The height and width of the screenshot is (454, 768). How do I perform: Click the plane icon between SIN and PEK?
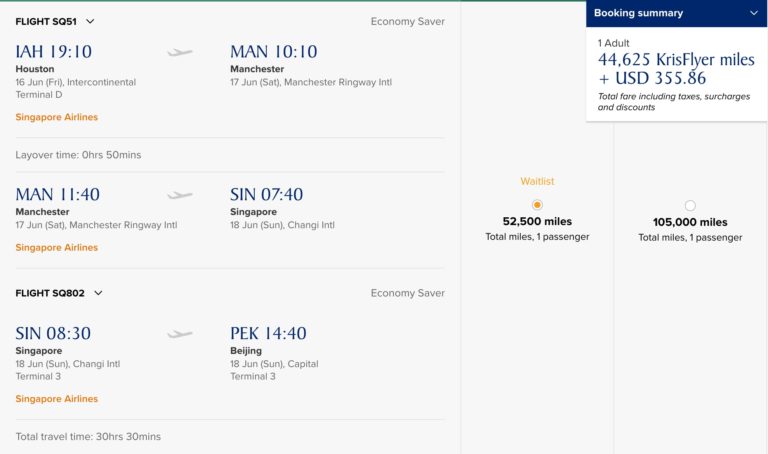[180, 334]
